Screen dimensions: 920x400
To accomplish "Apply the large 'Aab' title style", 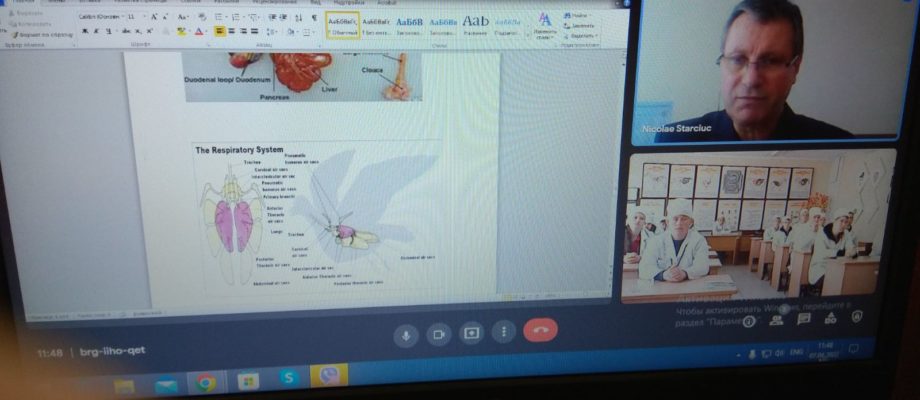I will pyautogui.click(x=475, y=25).
